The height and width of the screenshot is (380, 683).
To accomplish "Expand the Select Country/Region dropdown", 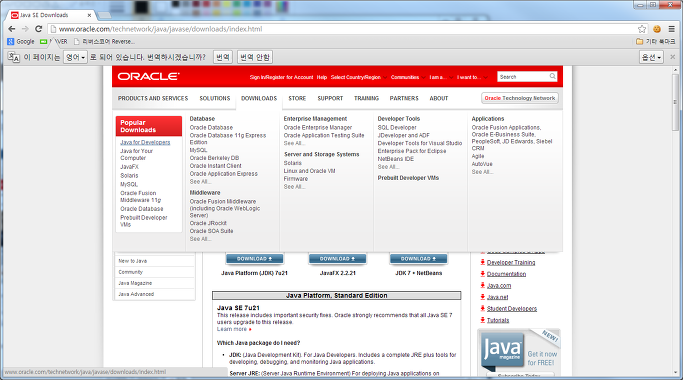I will coord(358,77).
